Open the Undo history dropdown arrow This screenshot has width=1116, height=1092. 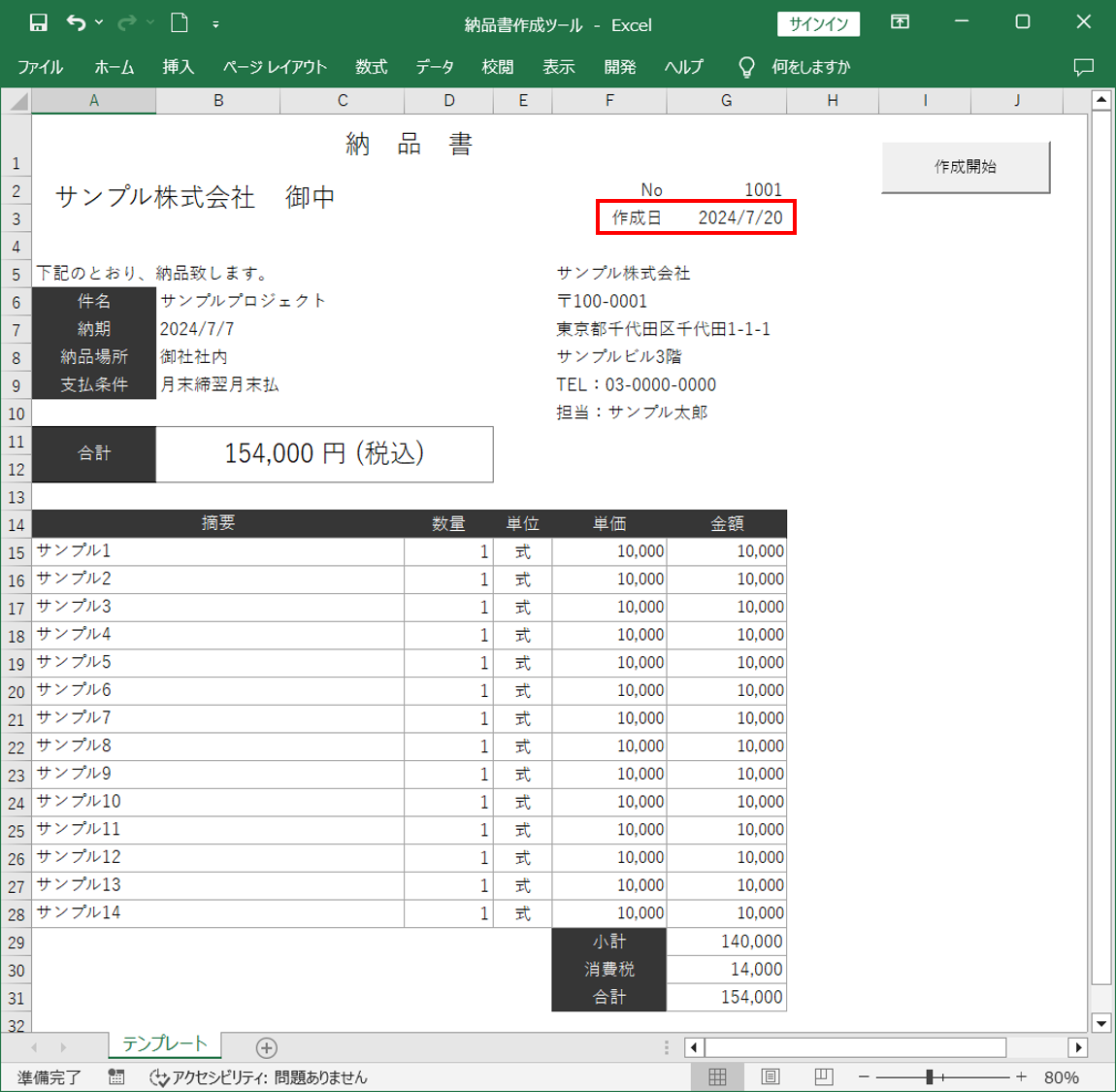(99, 22)
